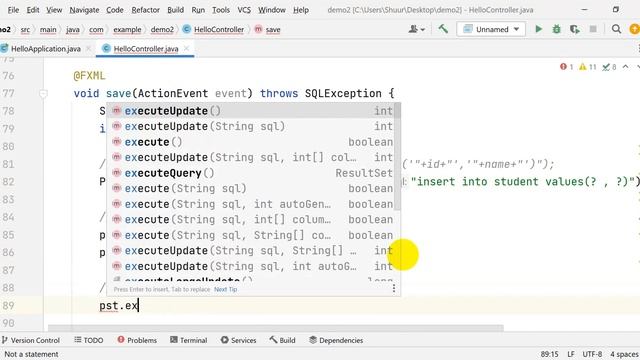Click src in breadcrumb path

click(x=25, y=29)
